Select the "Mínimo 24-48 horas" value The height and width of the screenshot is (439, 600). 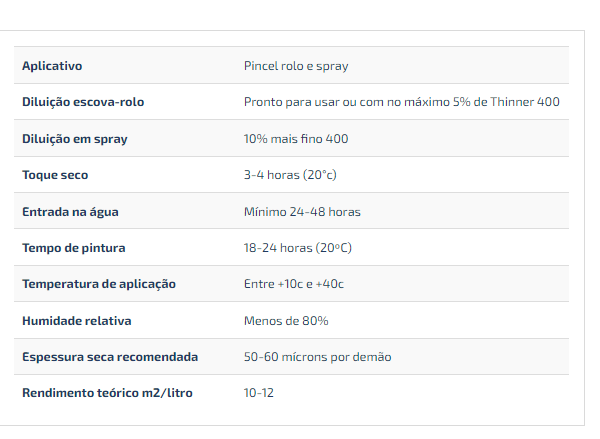point(302,212)
